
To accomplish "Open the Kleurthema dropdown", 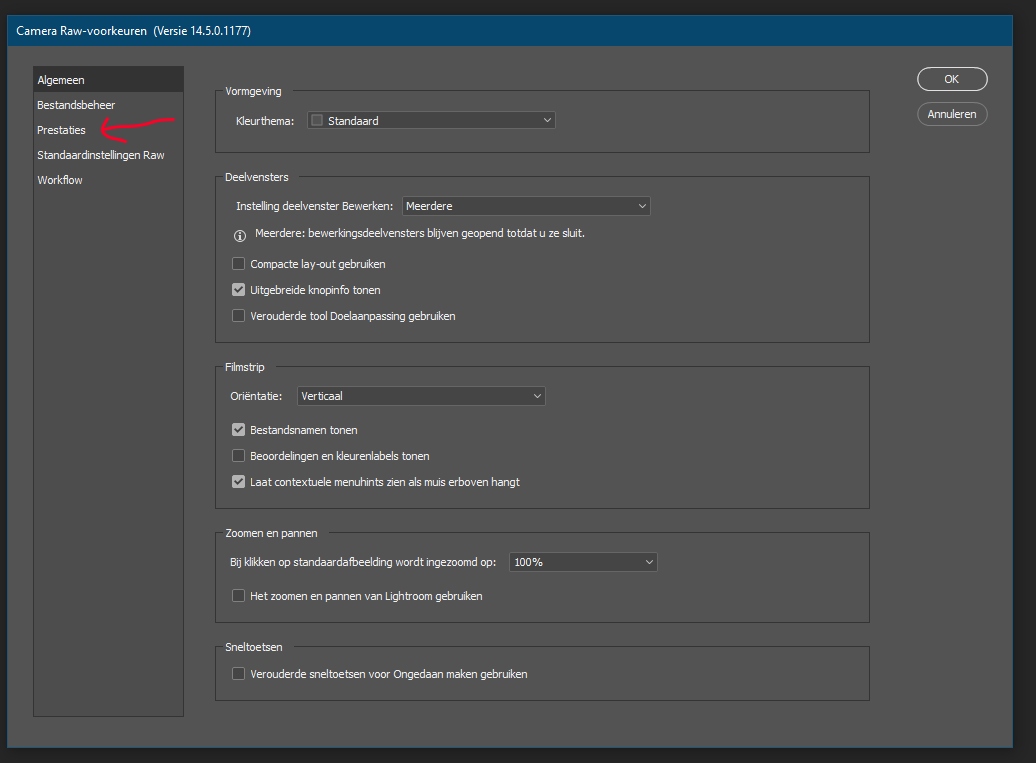I will point(431,120).
